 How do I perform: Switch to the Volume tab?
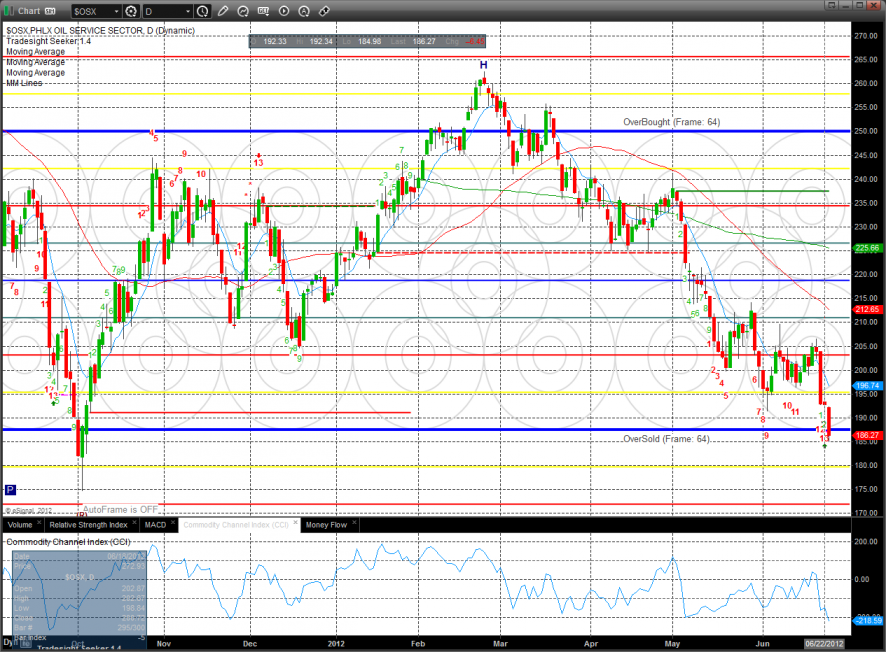coord(20,525)
